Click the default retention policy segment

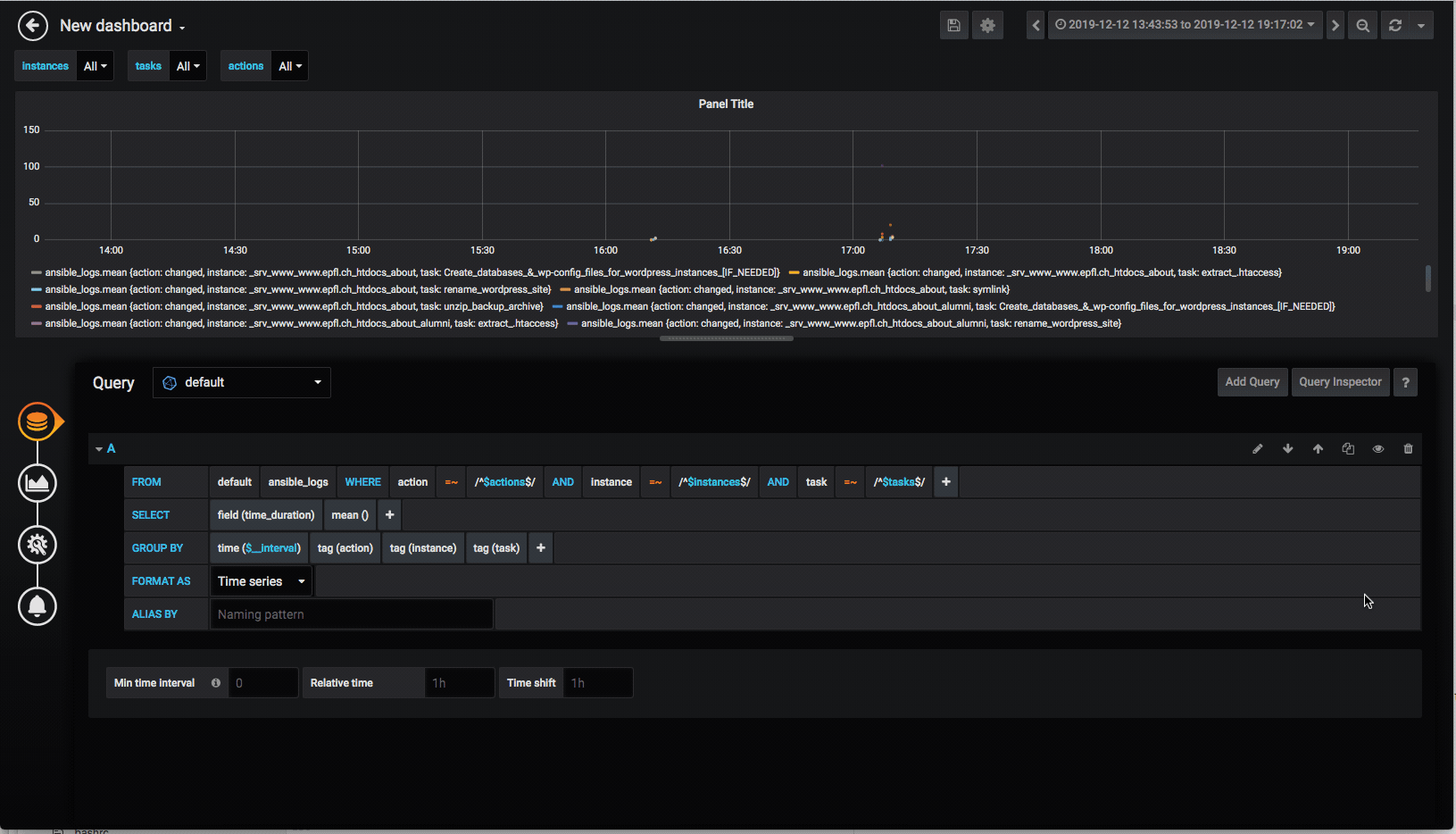[x=235, y=482]
